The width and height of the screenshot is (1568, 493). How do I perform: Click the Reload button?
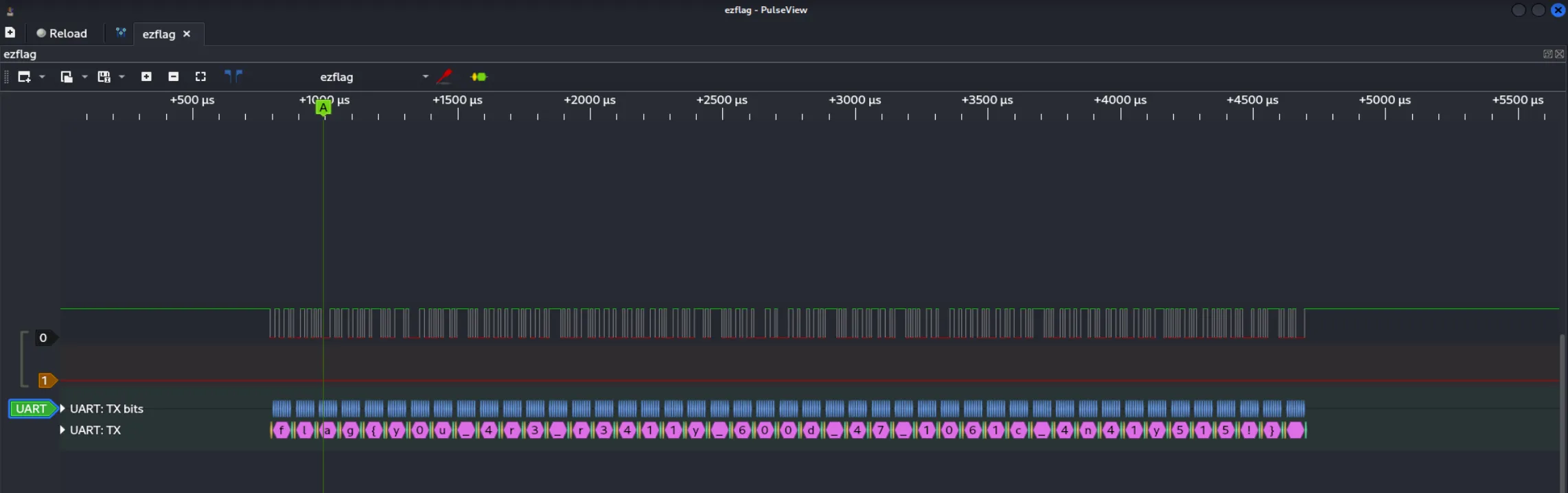coord(62,33)
